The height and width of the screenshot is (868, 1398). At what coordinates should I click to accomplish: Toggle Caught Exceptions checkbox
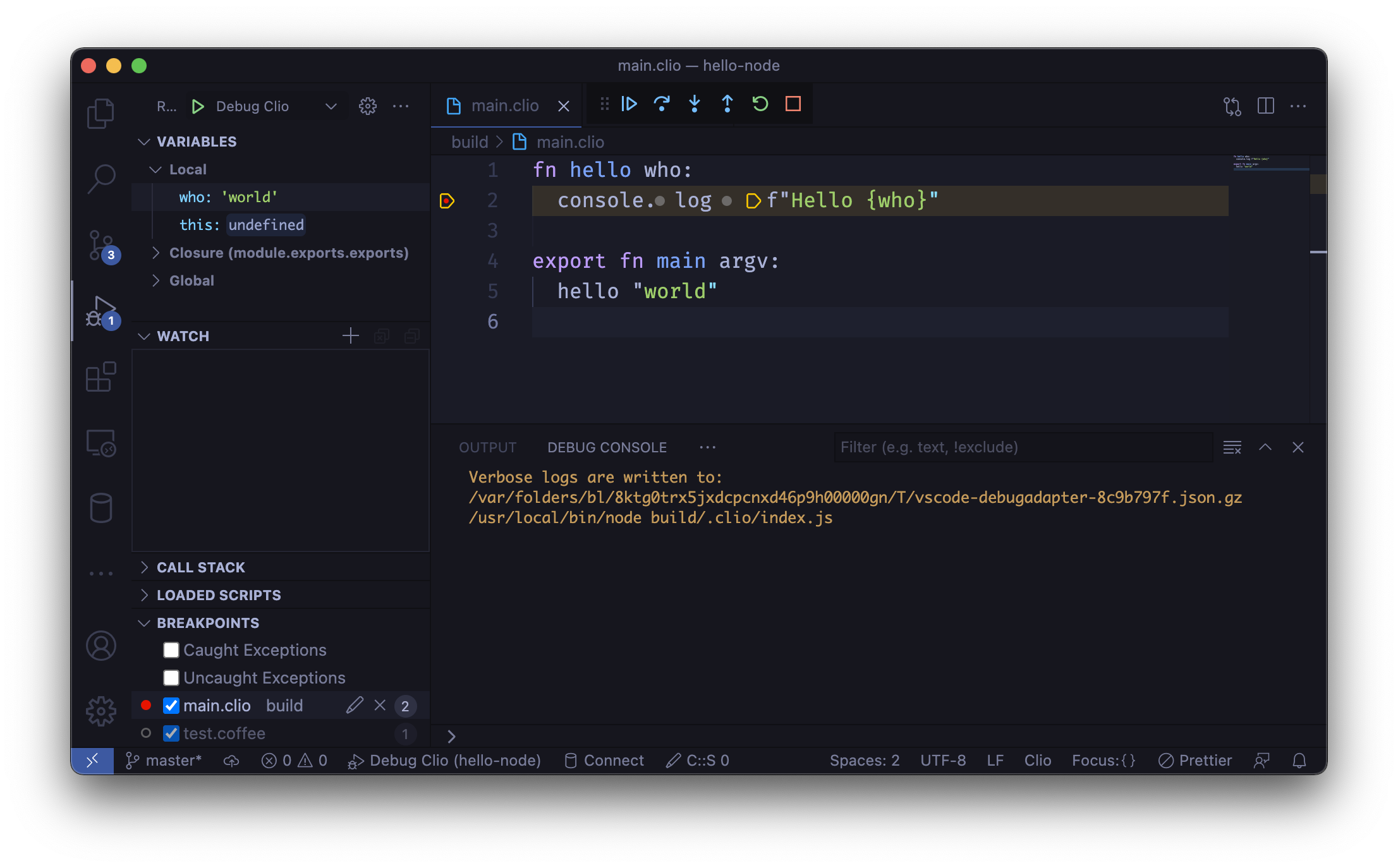(171, 650)
